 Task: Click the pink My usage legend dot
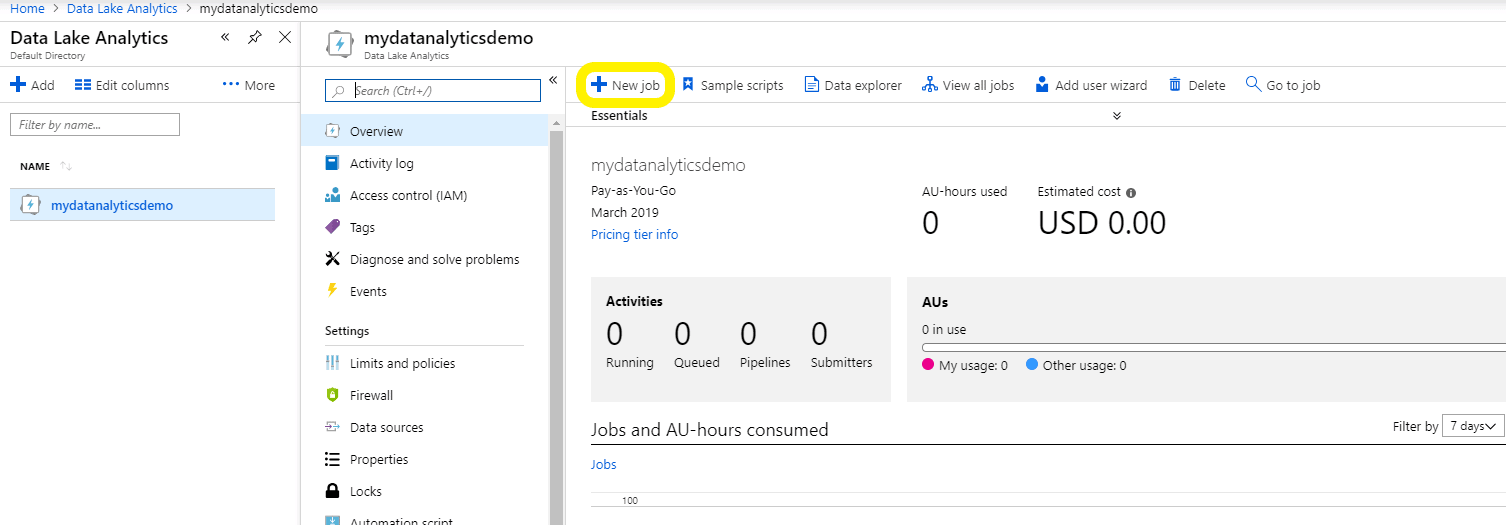tap(928, 365)
